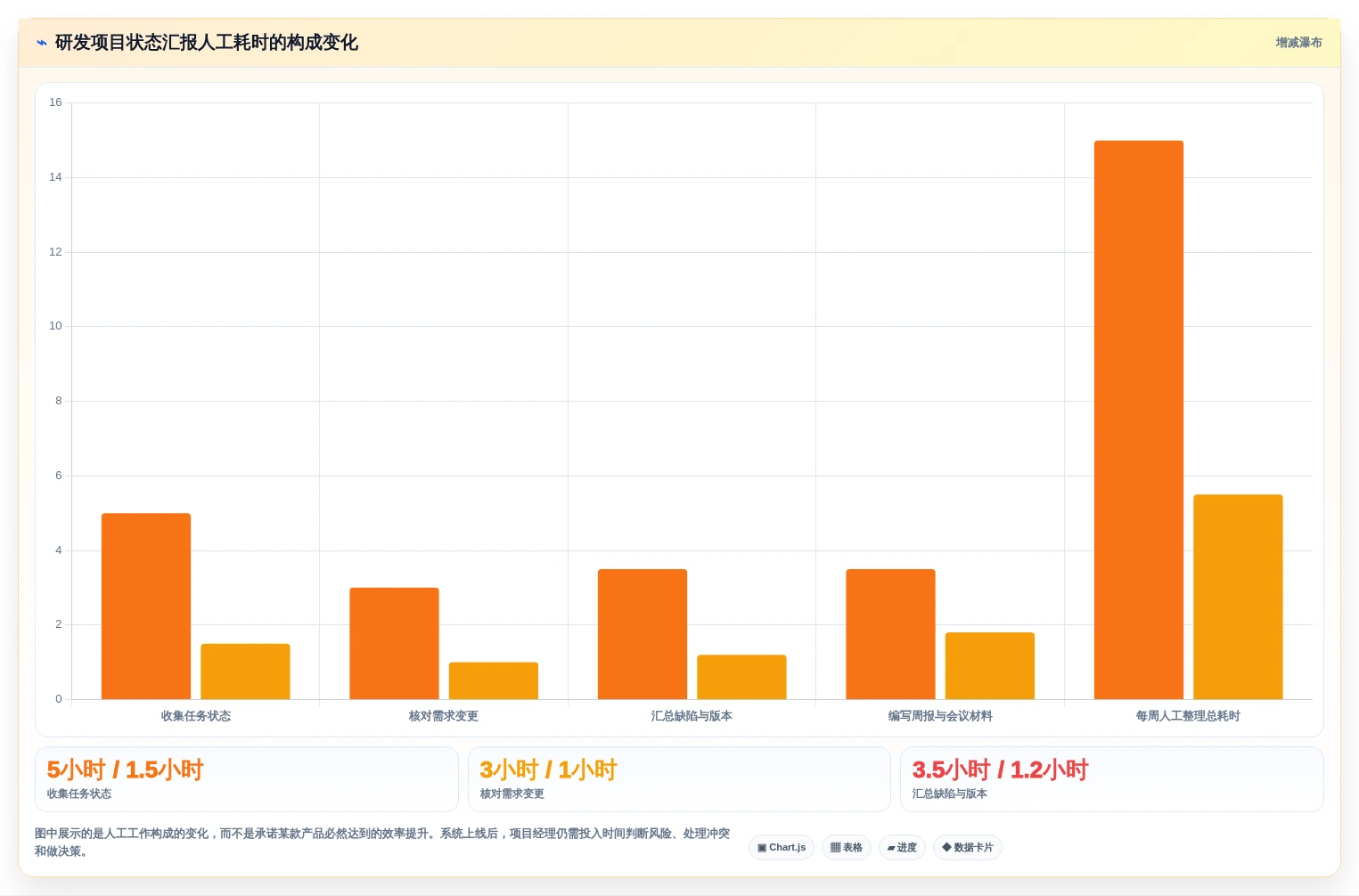Click the y-axis value 16
This screenshot has width=1359, height=896.
click(55, 102)
